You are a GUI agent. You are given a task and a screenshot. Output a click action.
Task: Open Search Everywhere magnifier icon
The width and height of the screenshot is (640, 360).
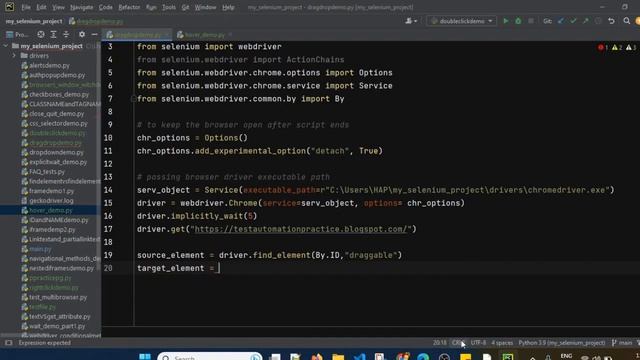627,21
